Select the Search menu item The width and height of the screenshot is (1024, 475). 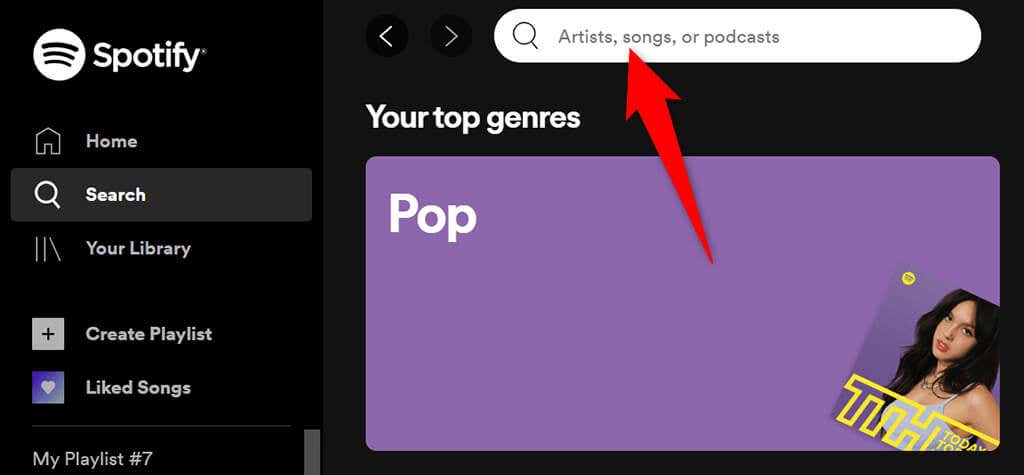tap(115, 195)
